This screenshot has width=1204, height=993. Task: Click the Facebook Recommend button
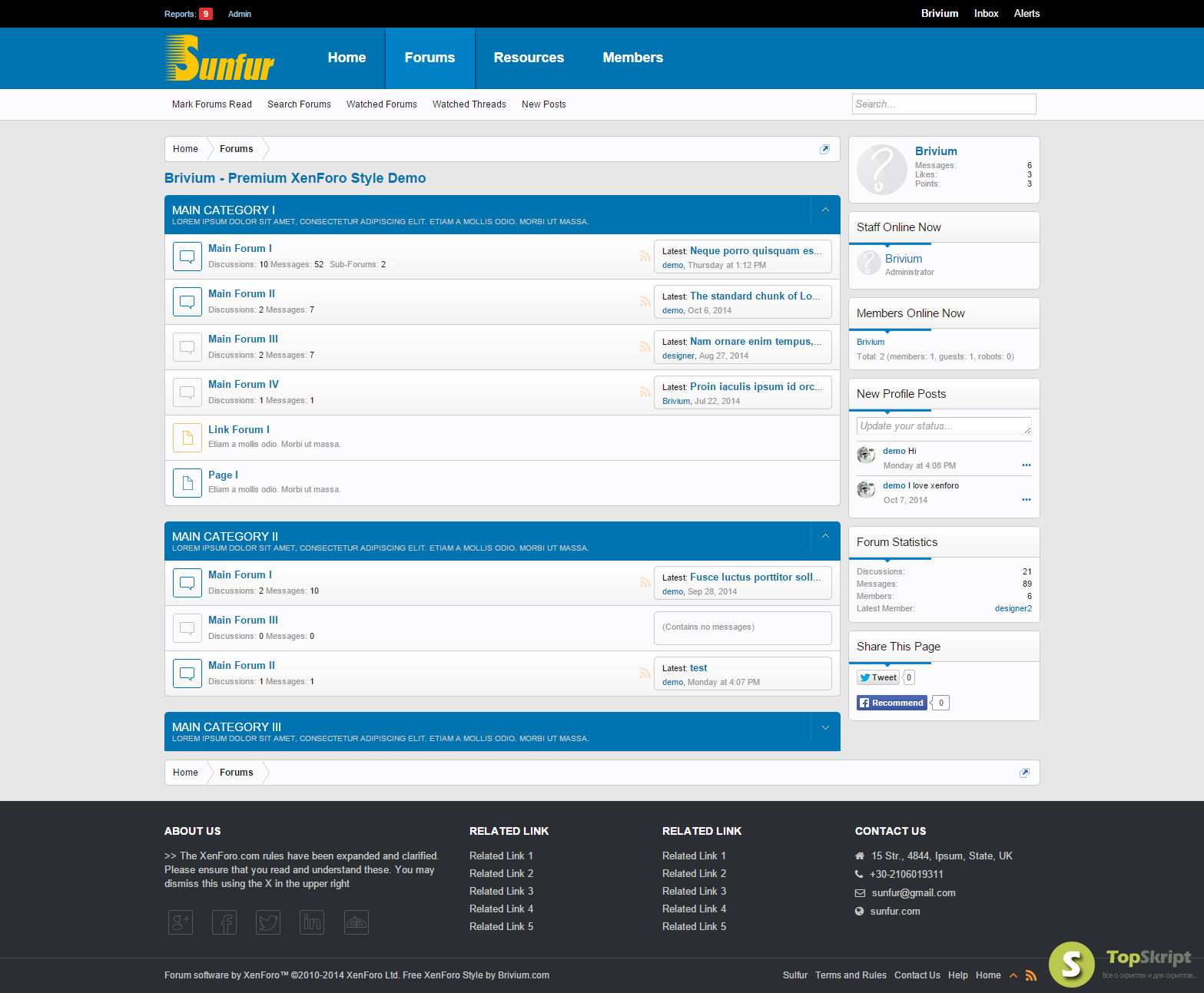(x=892, y=703)
